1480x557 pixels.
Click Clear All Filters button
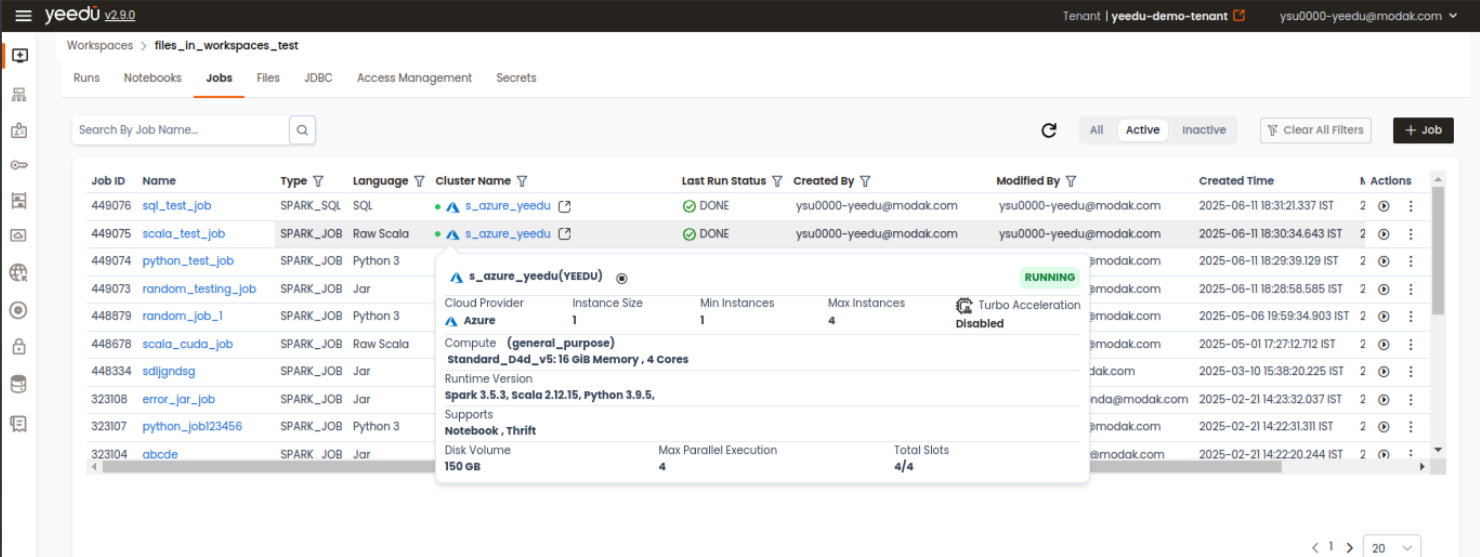click(x=1314, y=130)
